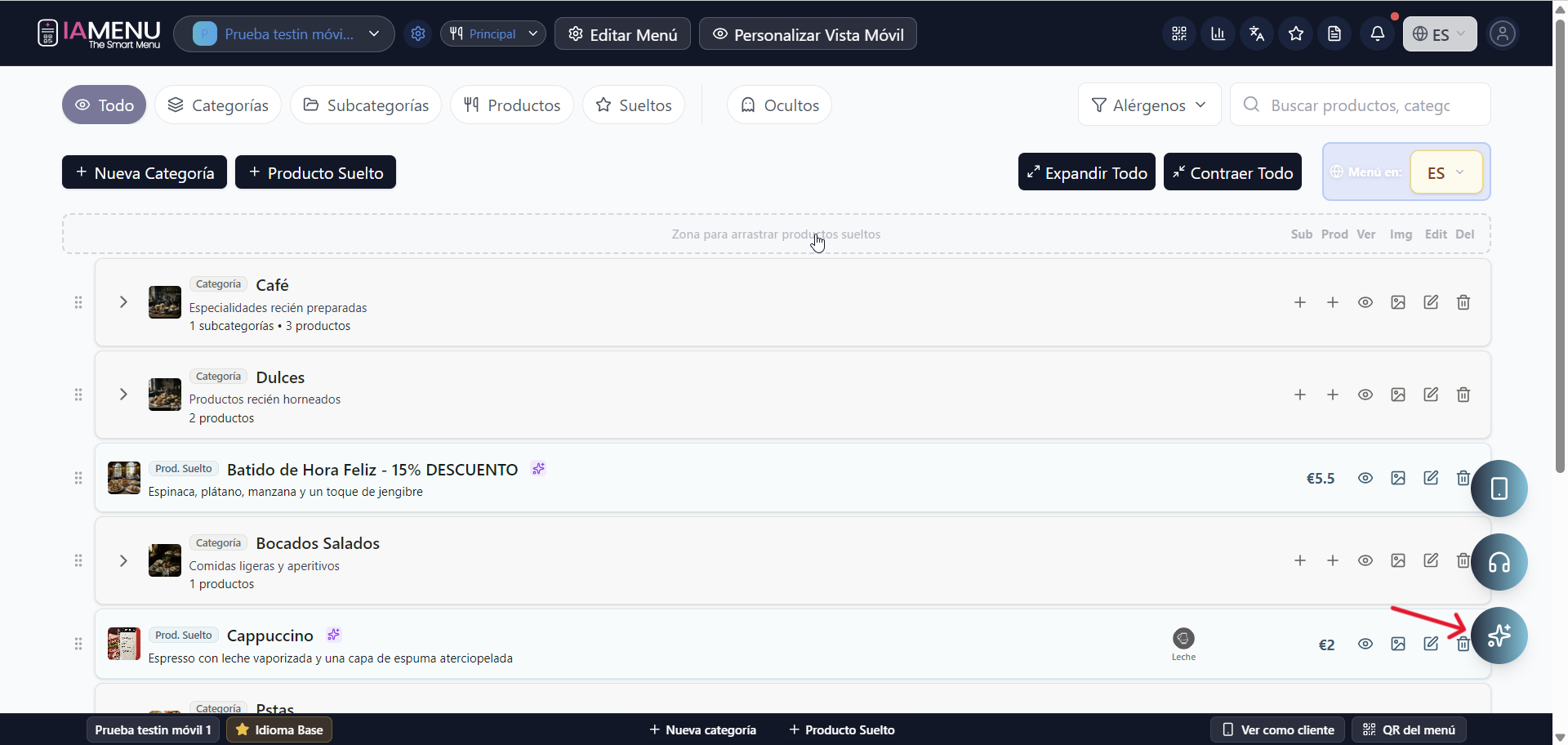Expand the Café category row
Image resolution: width=1568 pixels, height=745 pixels.
(123, 302)
